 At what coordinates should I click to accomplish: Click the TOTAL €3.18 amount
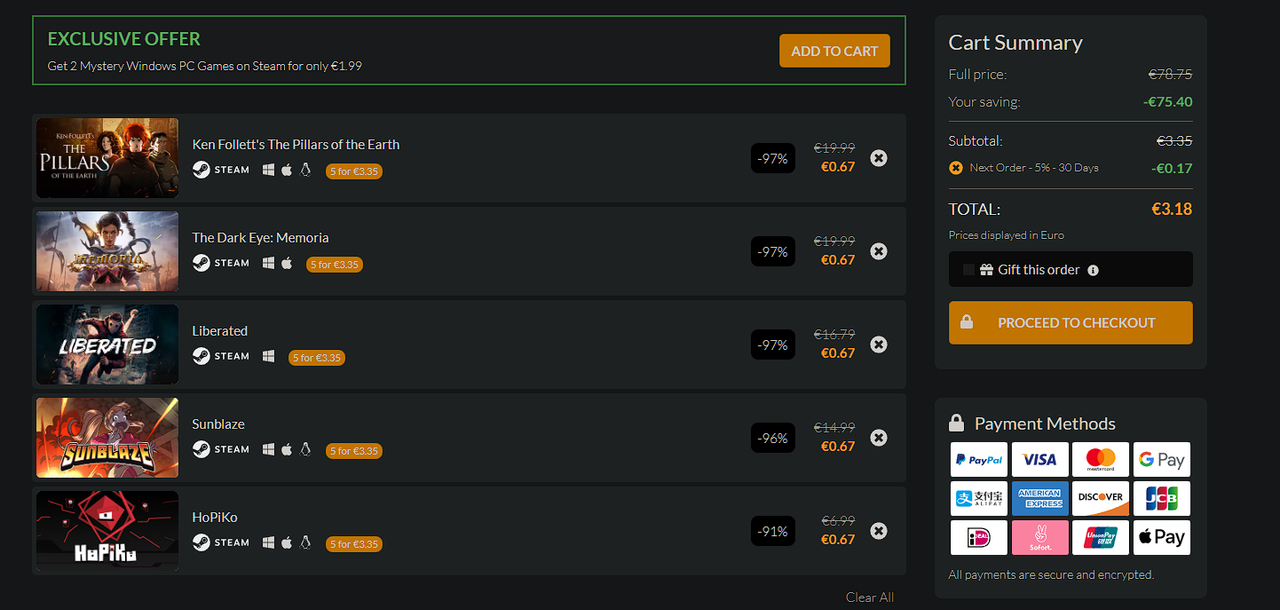[1172, 209]
